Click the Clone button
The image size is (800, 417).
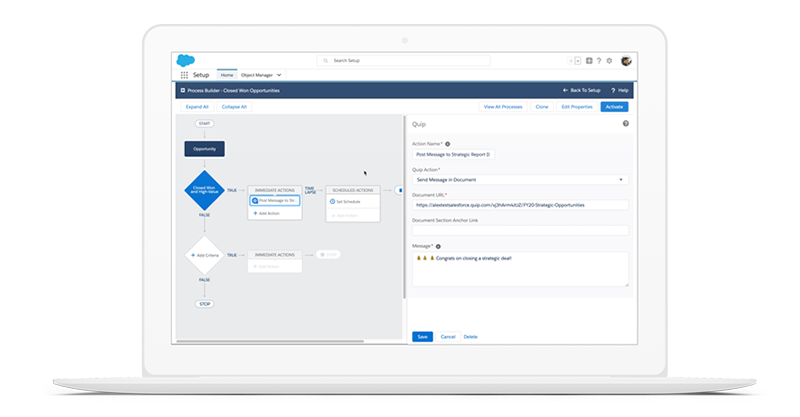tap(542, 107)
